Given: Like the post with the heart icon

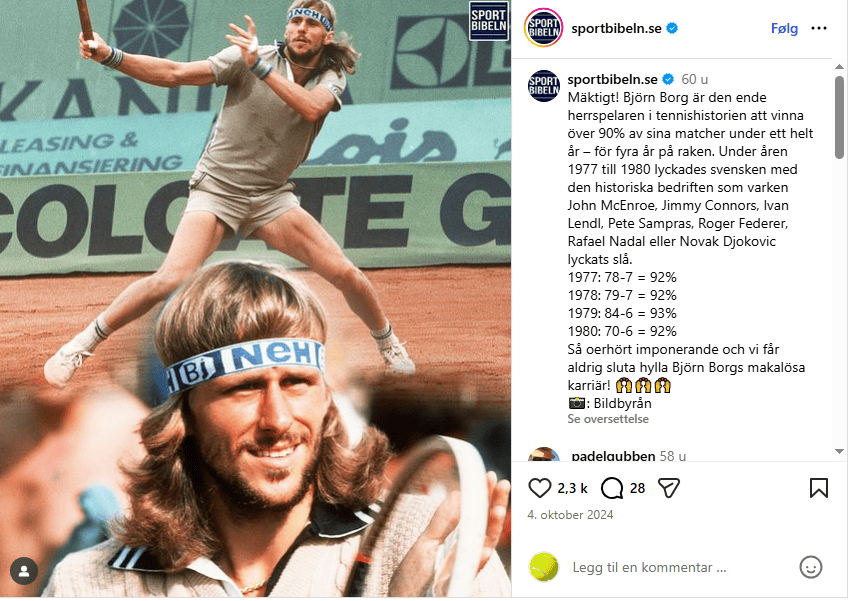Looking at the screenshot, I should [539, 488].
